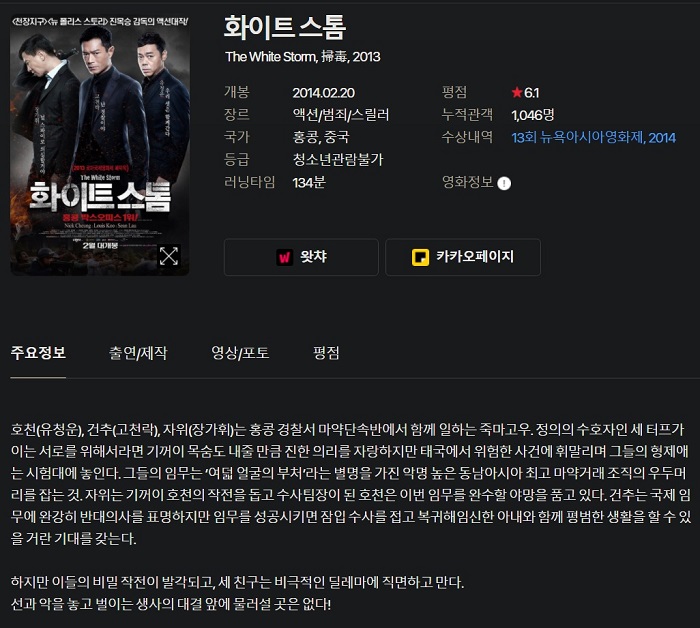Screen dimensions: 700x628
Task: Click the red star rating icon
Action: coord(517,92)
